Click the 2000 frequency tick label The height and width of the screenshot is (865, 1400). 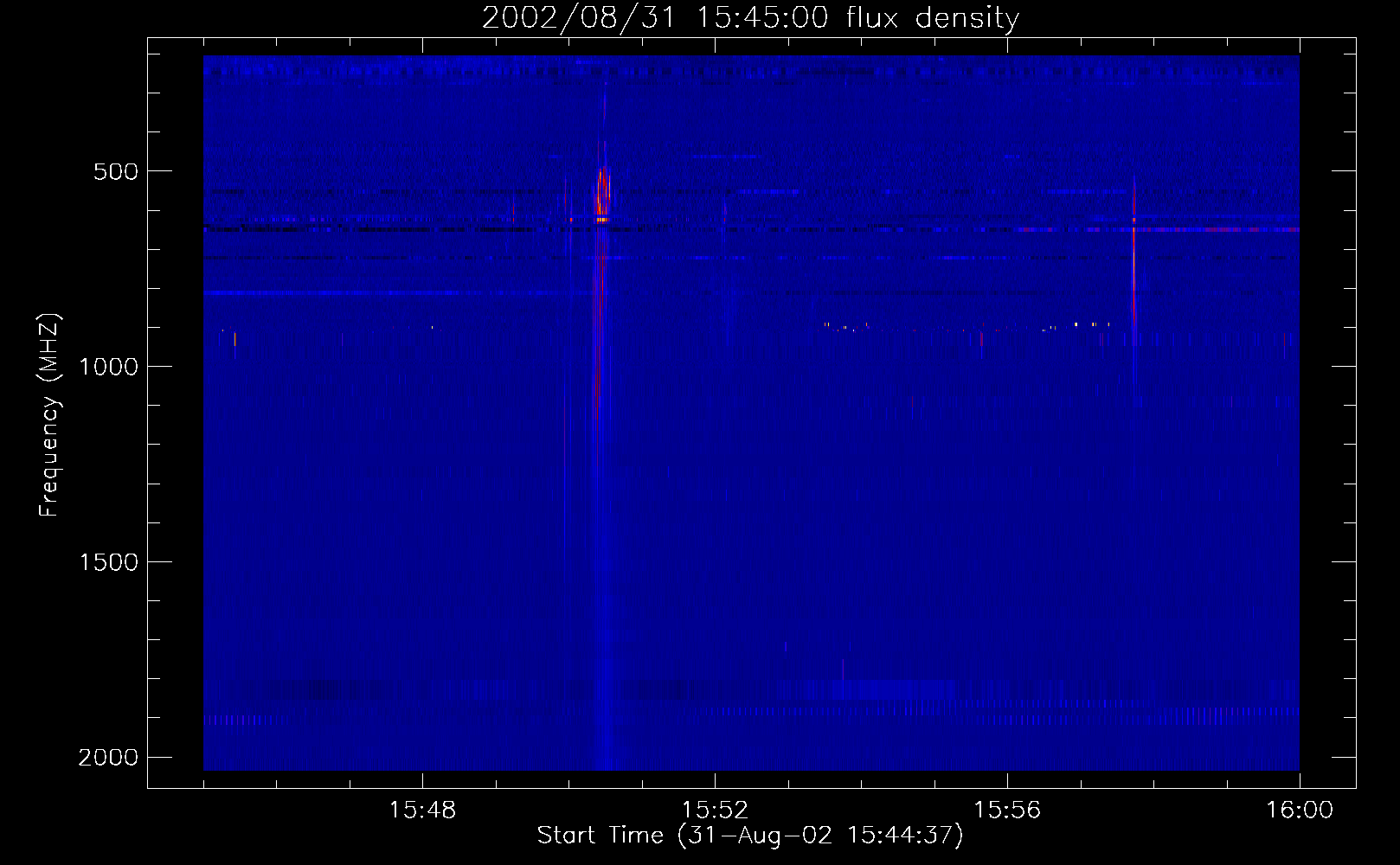point(108,758)
